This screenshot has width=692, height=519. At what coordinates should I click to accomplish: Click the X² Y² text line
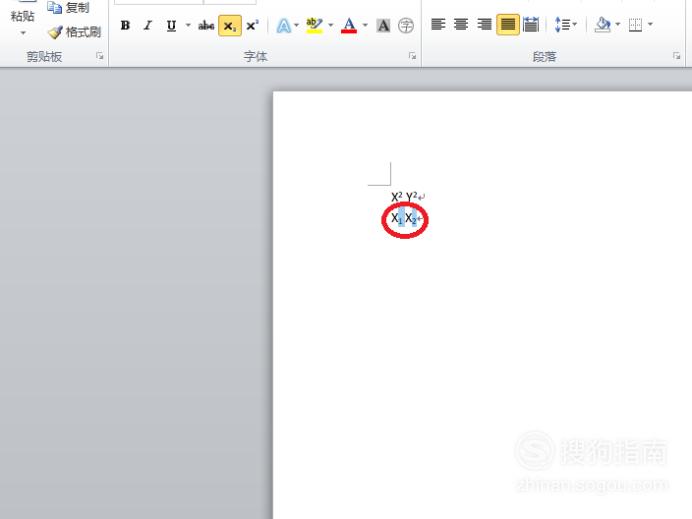tap(408, 196)
